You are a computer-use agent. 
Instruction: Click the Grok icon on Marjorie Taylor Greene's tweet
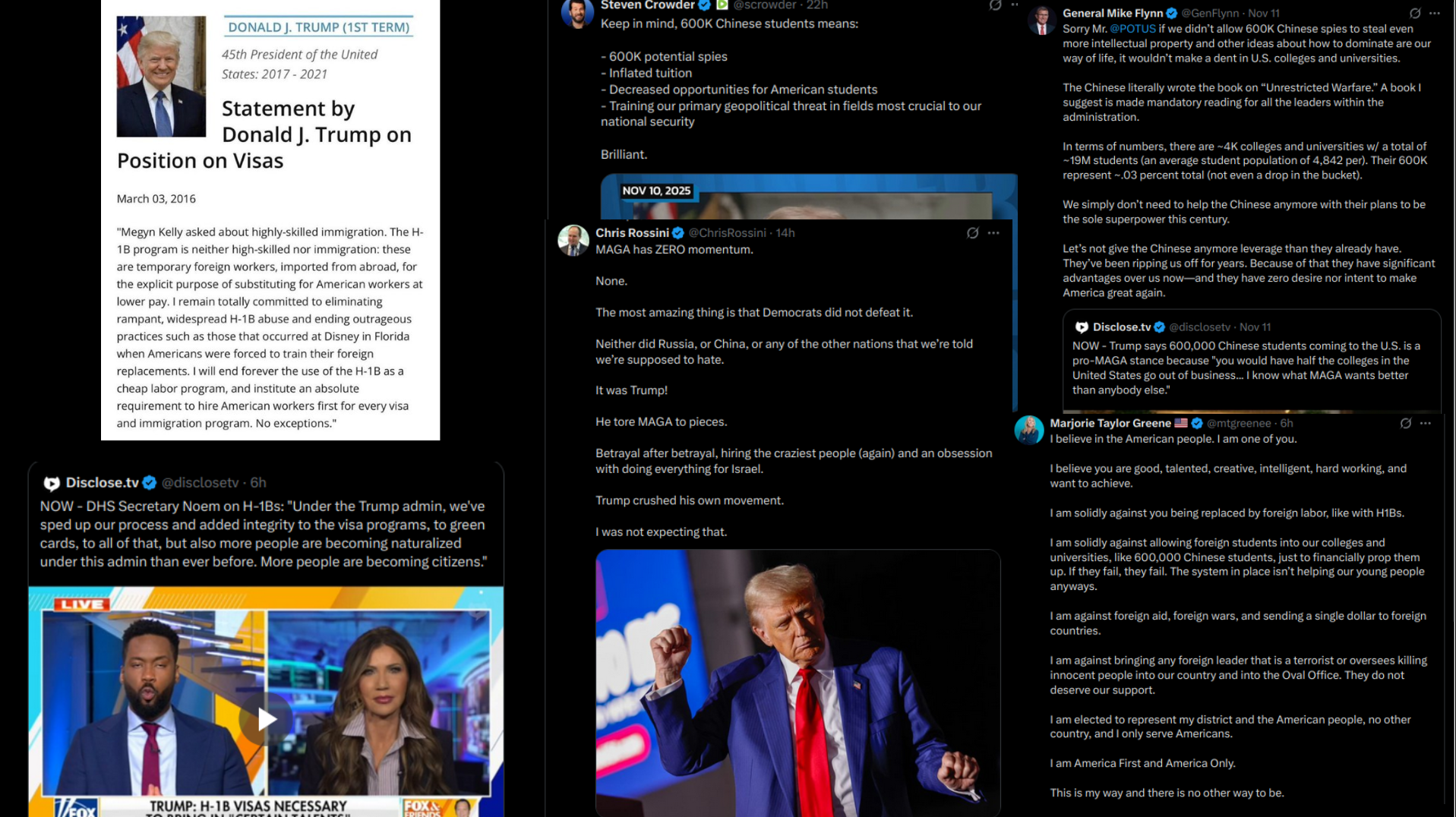click(x=1405, y=423)
